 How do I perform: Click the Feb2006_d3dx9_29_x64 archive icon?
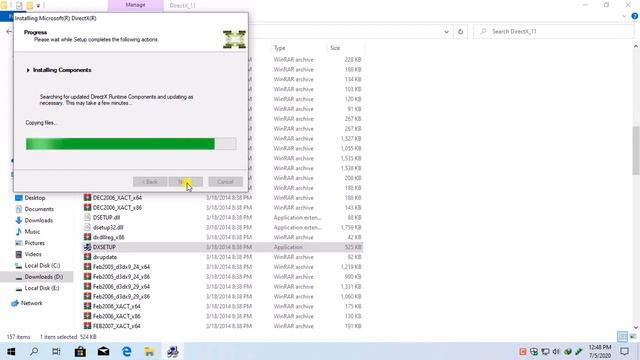[87, 287]
